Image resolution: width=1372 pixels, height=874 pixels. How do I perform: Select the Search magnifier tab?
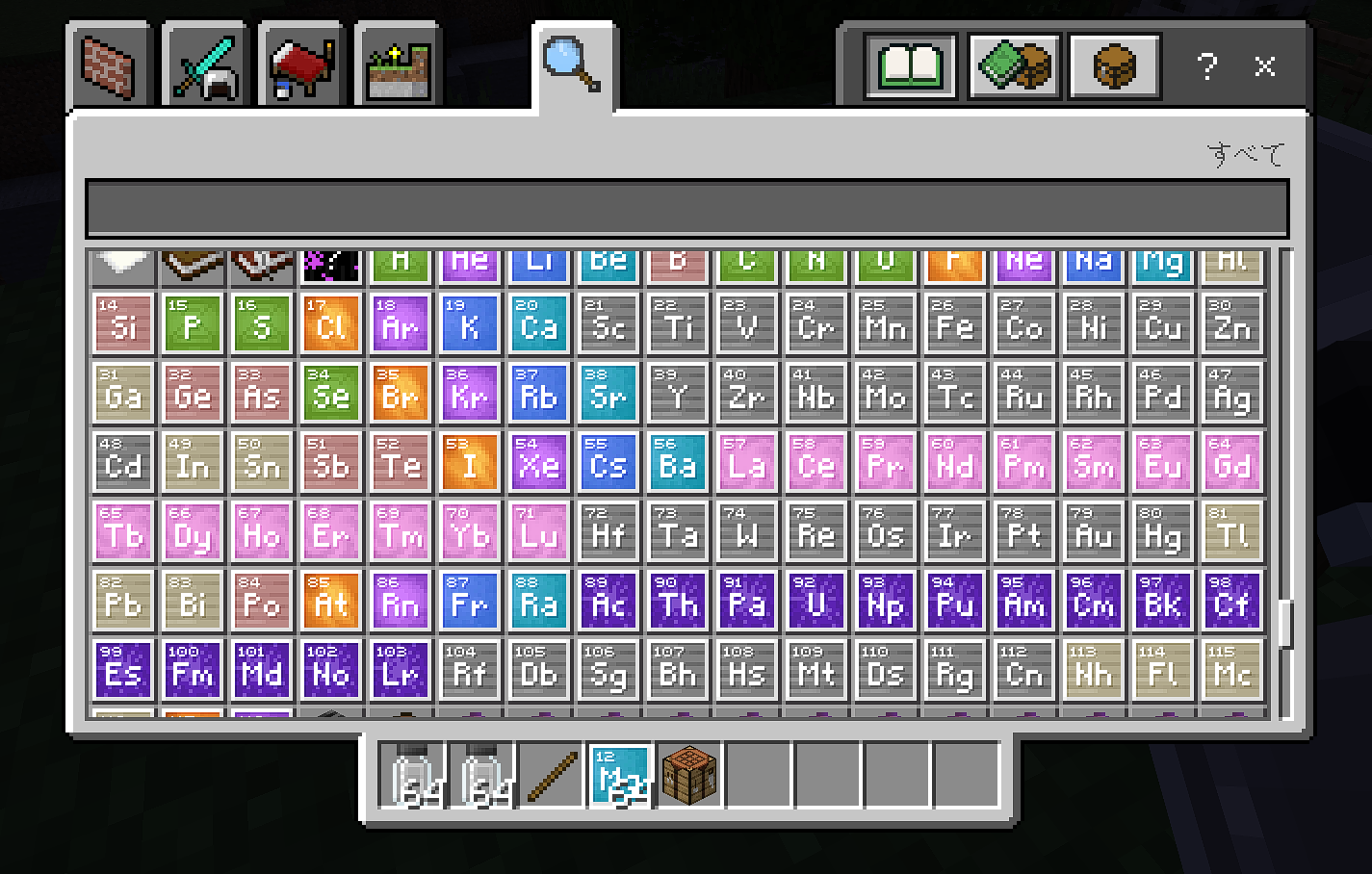573,65
